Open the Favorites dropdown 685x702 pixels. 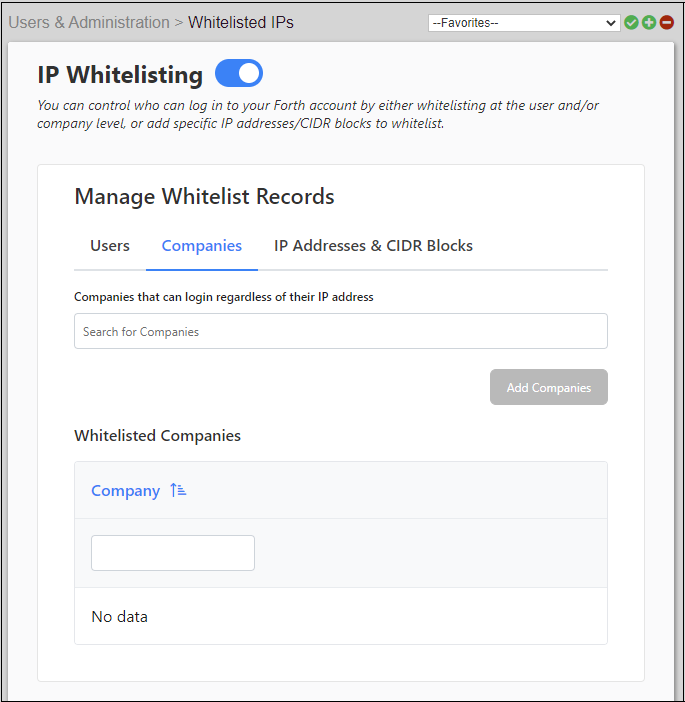click(524, 23)
